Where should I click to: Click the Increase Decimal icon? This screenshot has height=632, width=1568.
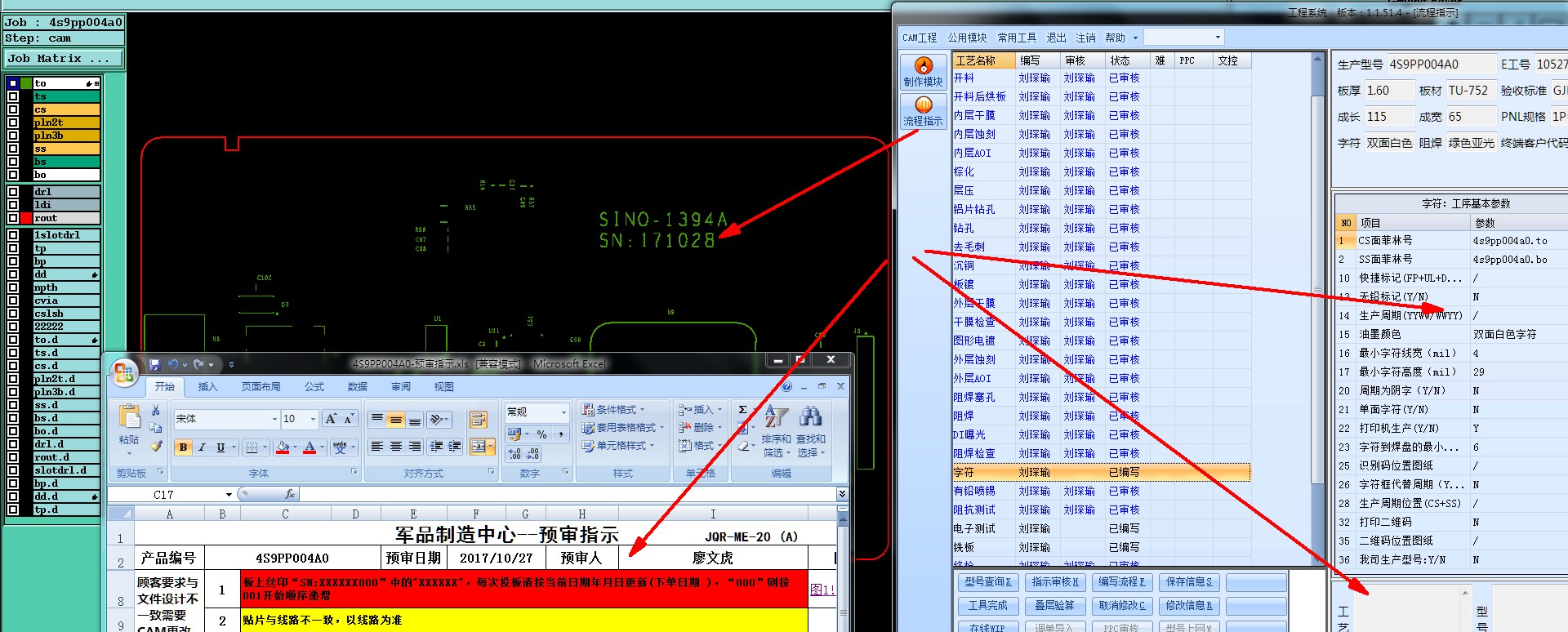click(515, 453)
